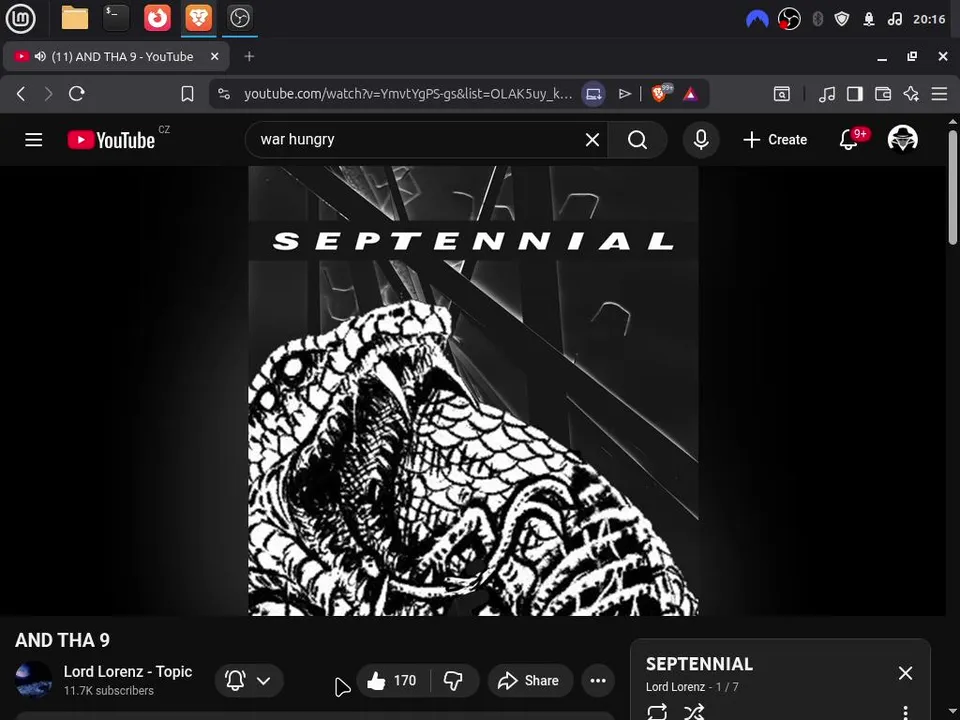960x720 pixels.
Task: Start voice search with microphone
Action: 701,140
